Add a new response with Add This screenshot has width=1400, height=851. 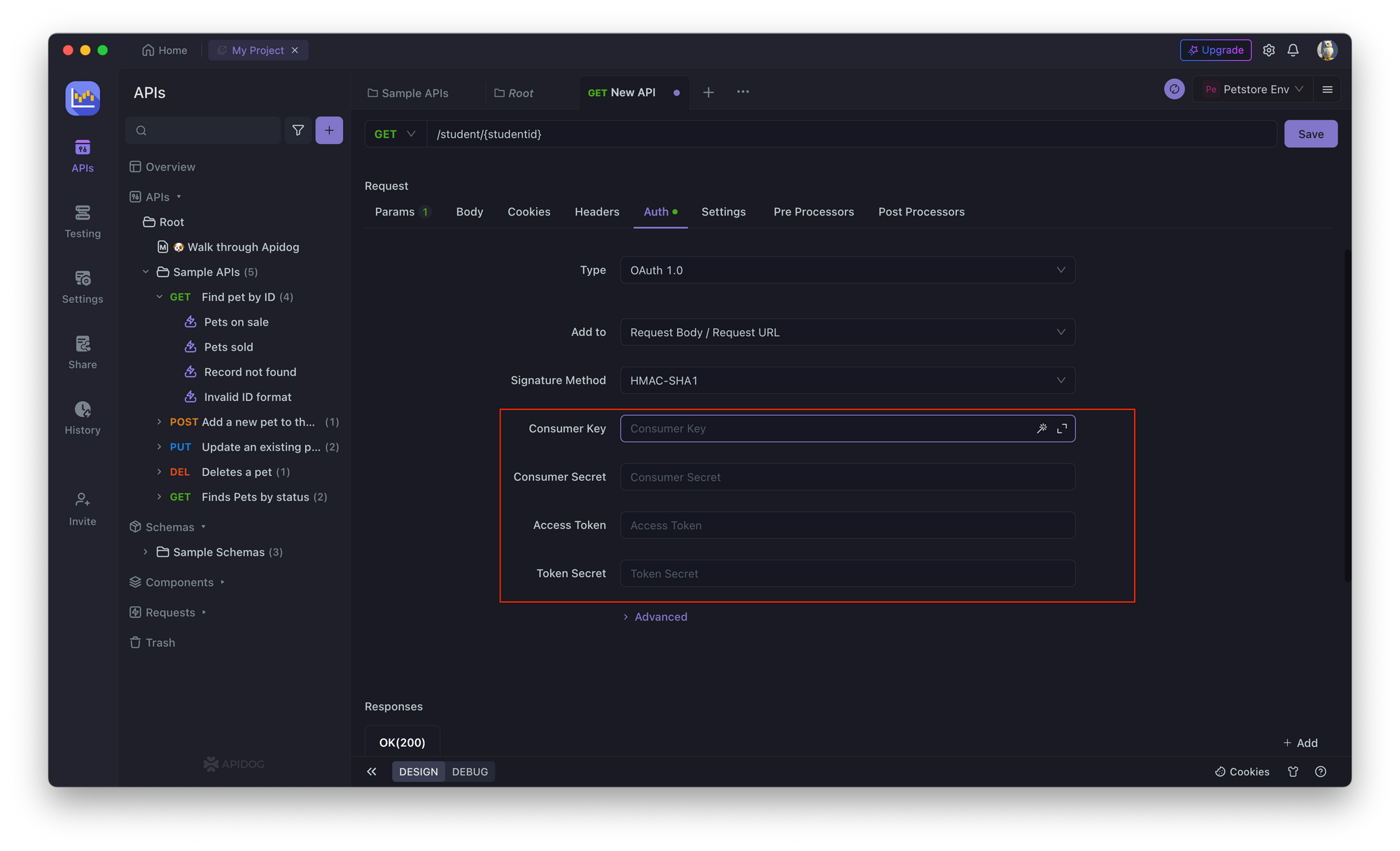[x=1301, y=743]
